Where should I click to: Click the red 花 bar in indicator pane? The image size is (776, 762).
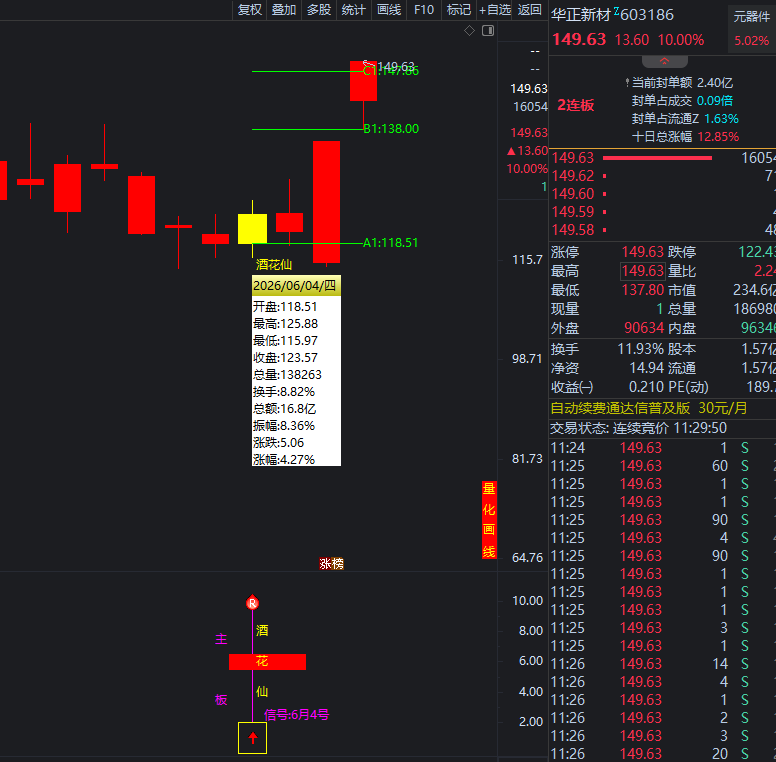(x=267, y=662)
